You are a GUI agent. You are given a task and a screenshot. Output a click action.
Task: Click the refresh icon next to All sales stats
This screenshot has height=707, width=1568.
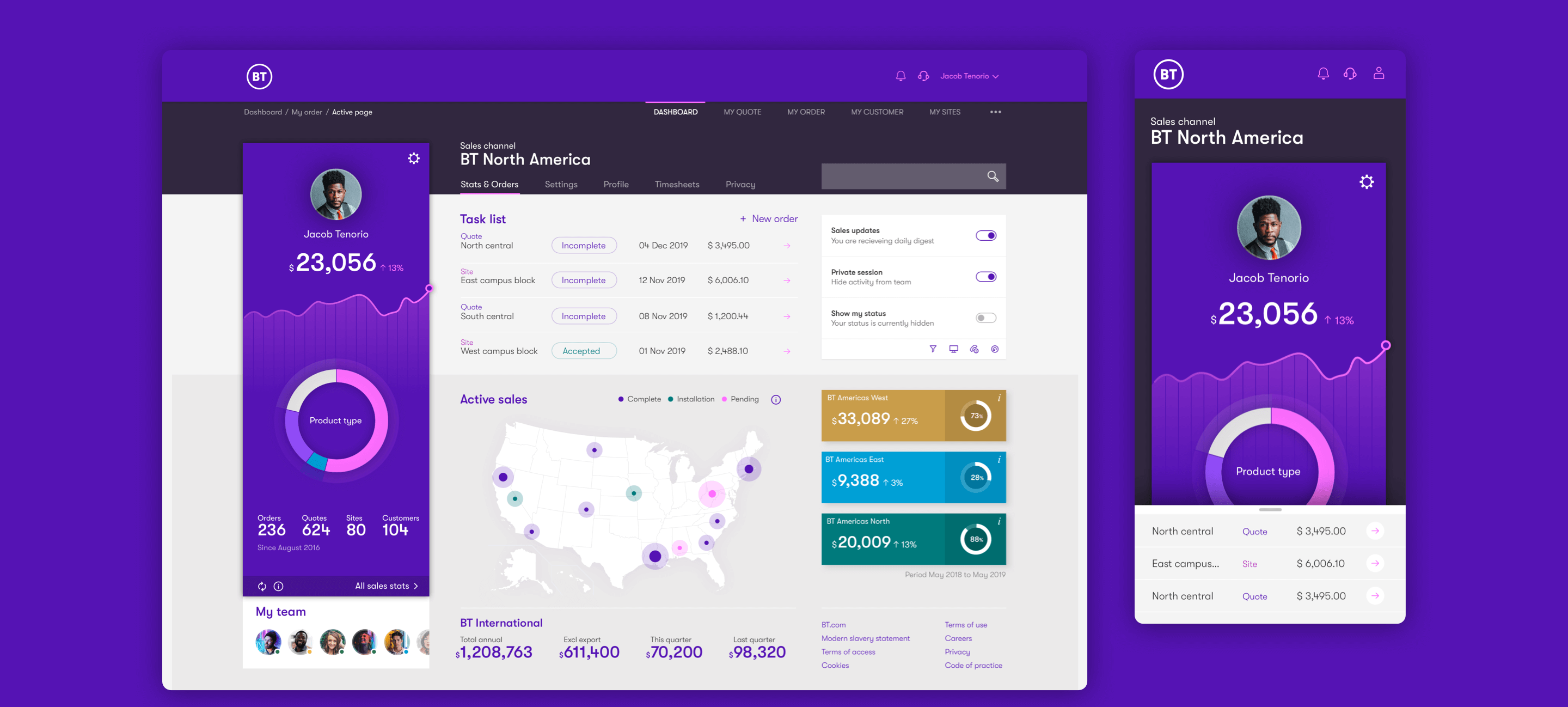click(262, 586)
